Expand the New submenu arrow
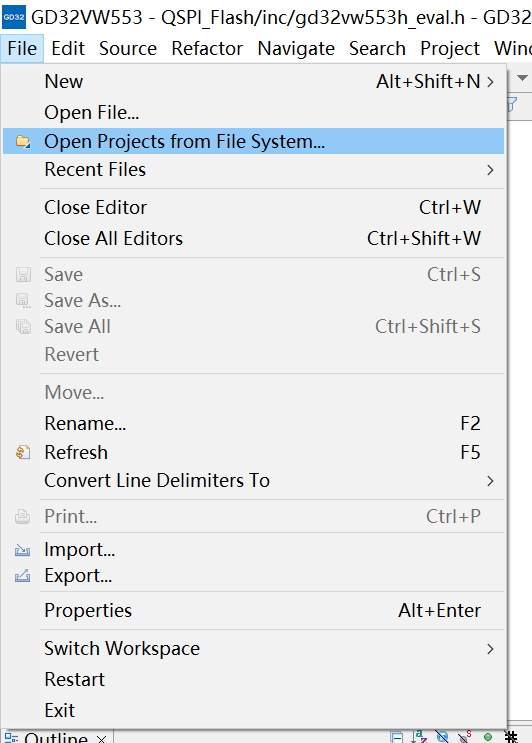The height and width of the screenshot is (743, 532). tap(490, 82)
